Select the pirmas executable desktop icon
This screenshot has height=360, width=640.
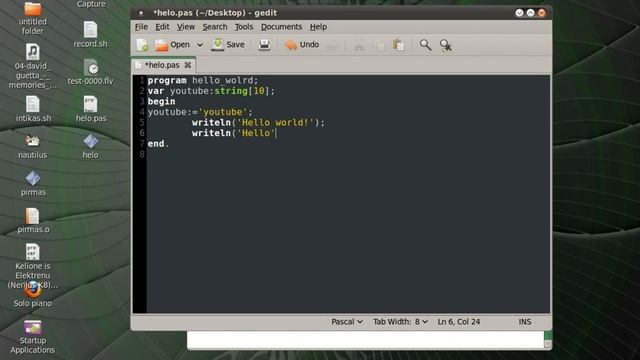point(33,183)
